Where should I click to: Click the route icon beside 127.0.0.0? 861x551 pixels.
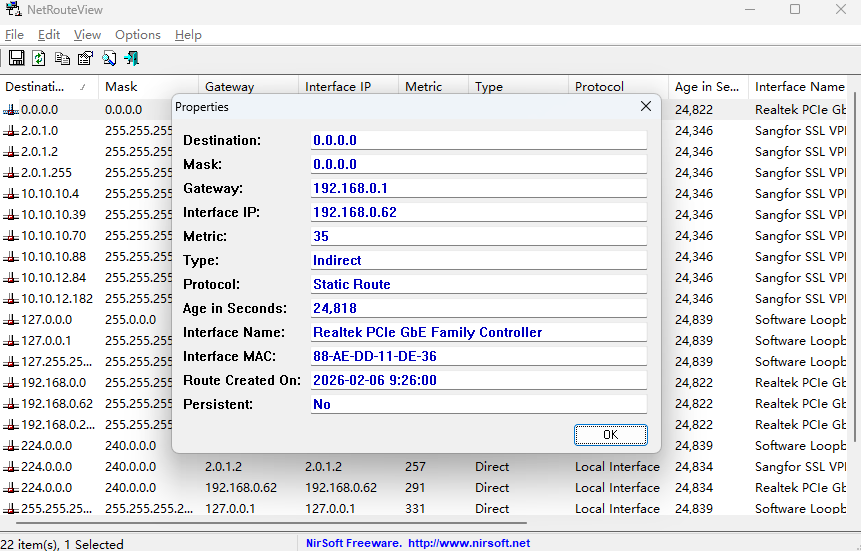11,320
